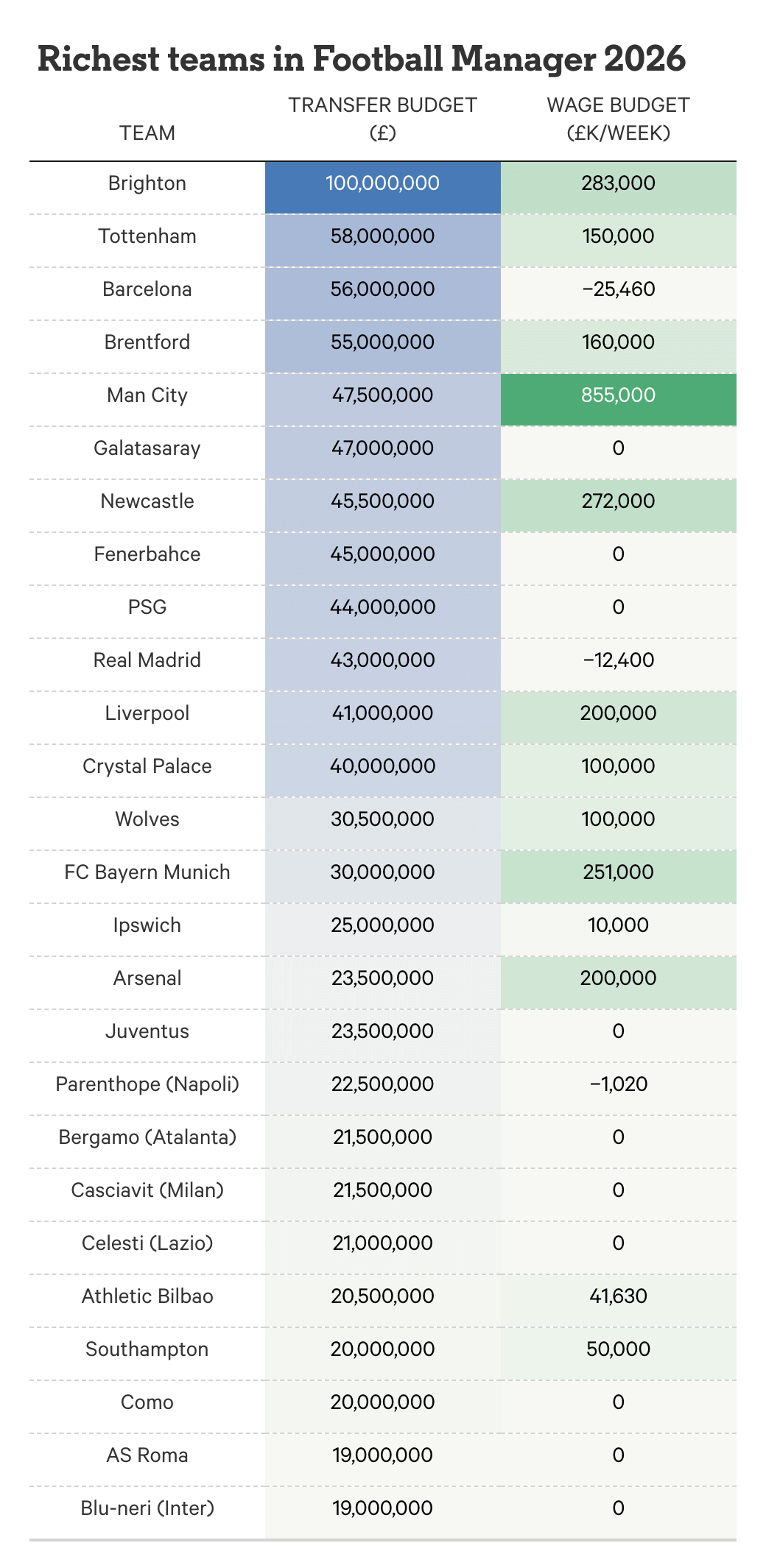Click Barcelona's −25,460 wage budget value
The height and width of the screenshot is (1568, 766).
click(x=618, y=289)
